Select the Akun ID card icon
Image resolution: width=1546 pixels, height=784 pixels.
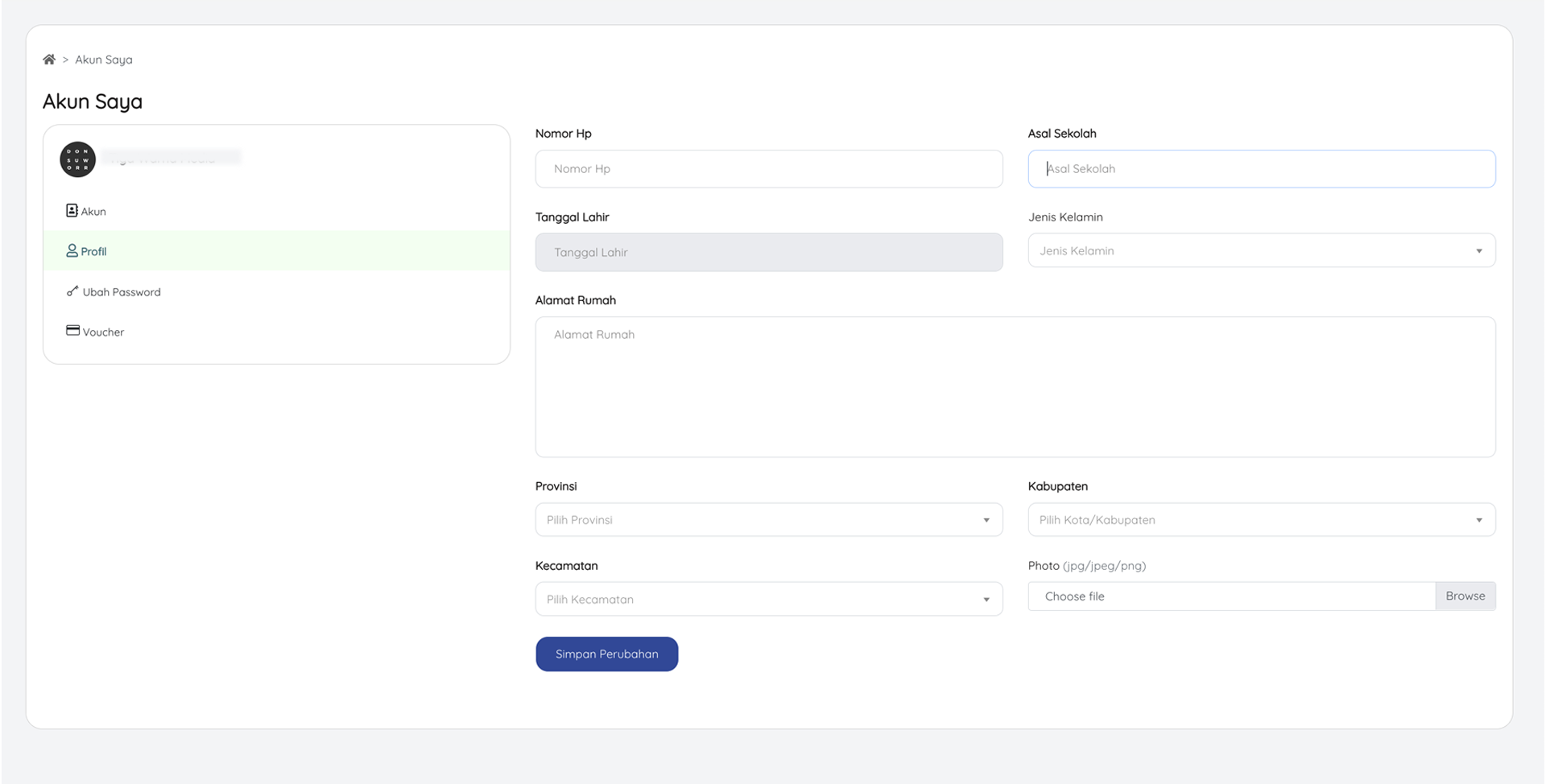[72, 210]
